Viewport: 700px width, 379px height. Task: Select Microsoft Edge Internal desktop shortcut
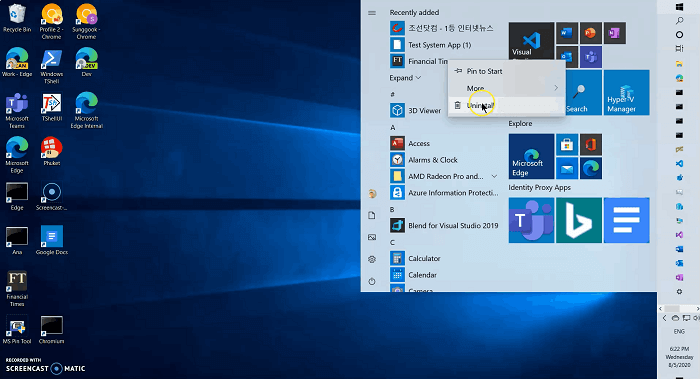point(87,111)
